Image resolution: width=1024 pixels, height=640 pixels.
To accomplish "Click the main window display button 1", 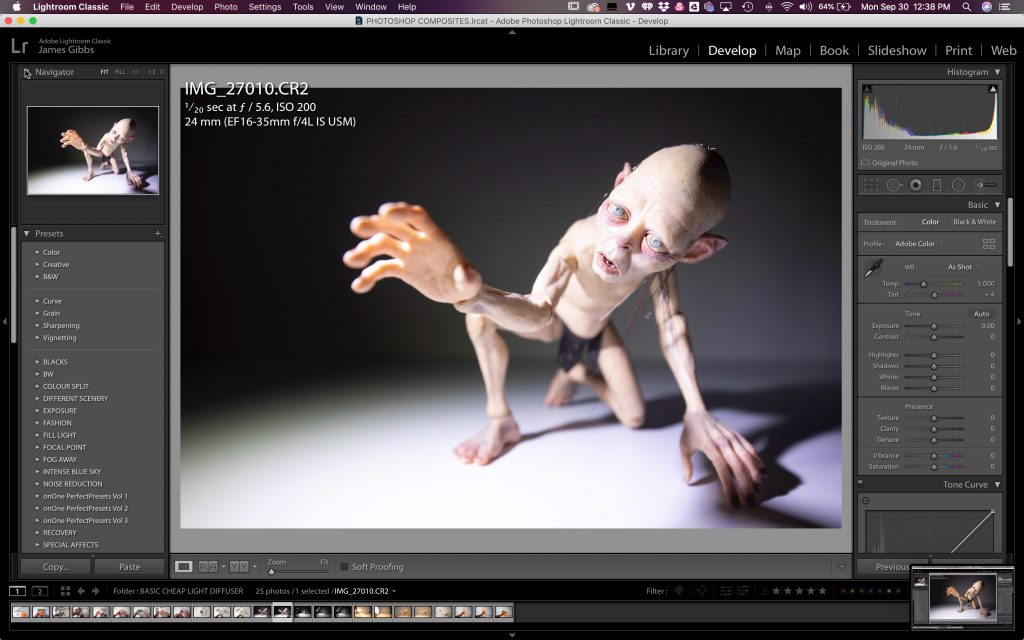I will [18, 591].
